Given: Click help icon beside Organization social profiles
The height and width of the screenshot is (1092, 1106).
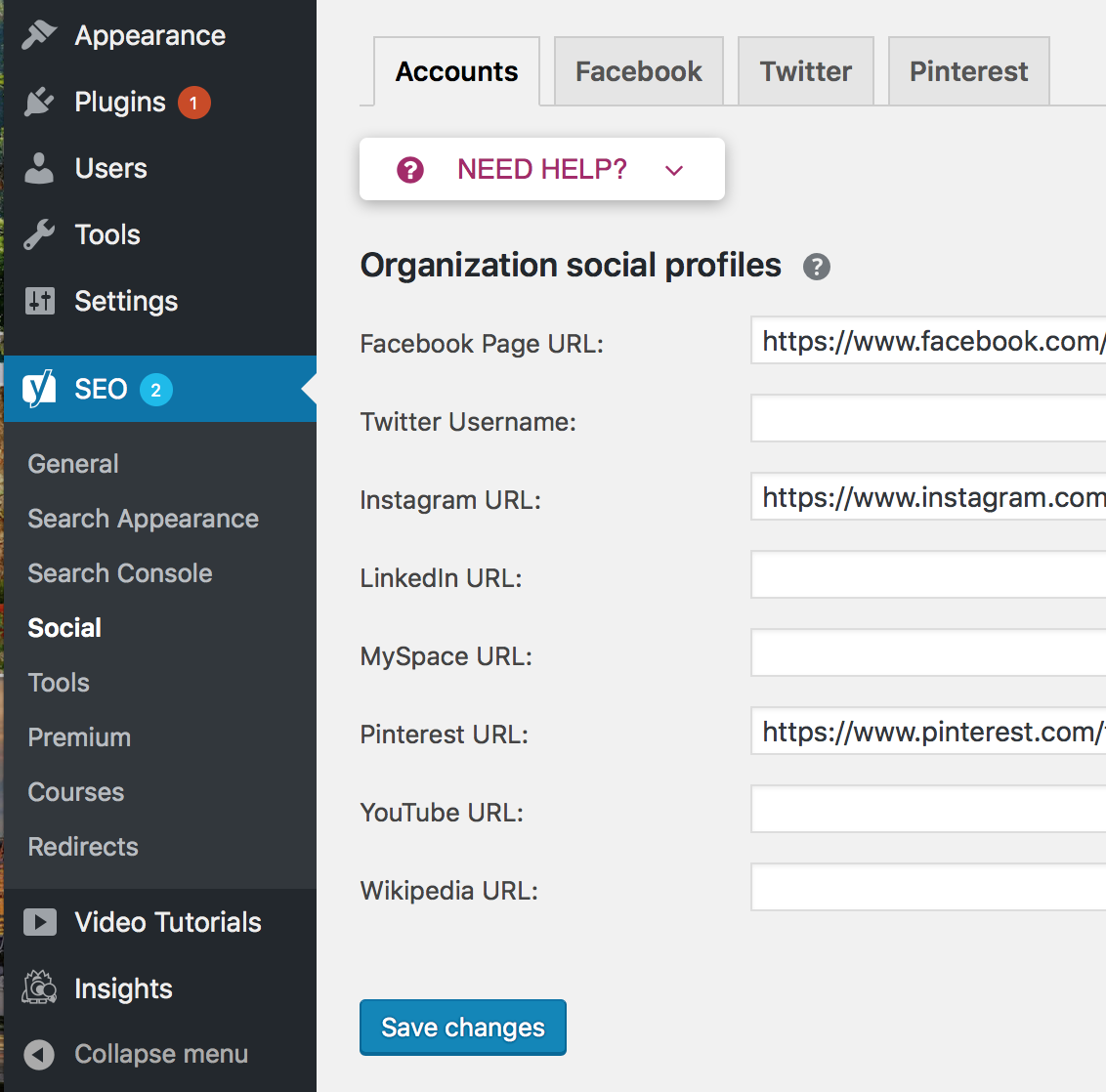Looking at the screenshot, I should click(816, 267).
